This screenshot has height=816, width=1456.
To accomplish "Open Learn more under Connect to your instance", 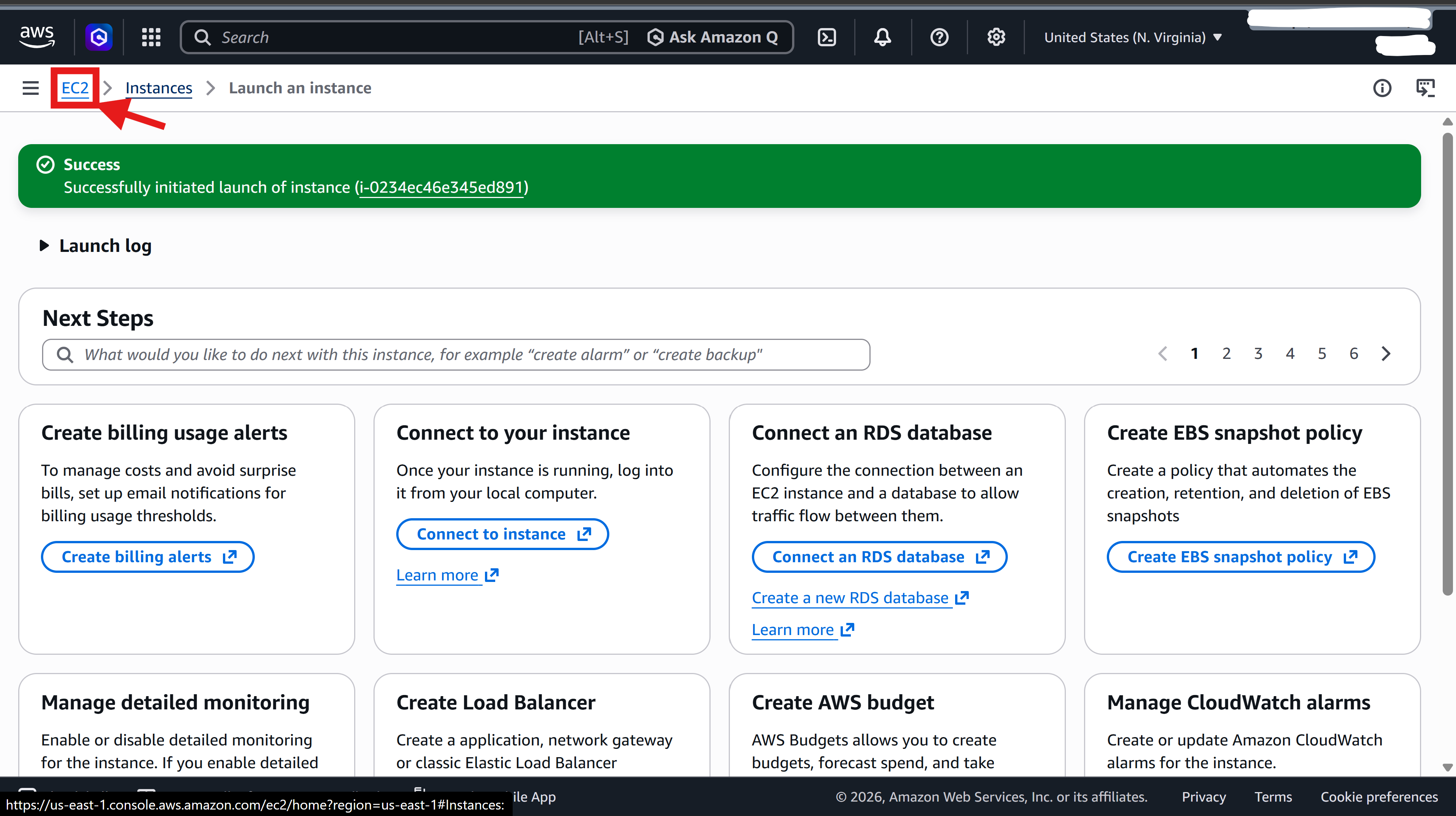I will (447, 575).
